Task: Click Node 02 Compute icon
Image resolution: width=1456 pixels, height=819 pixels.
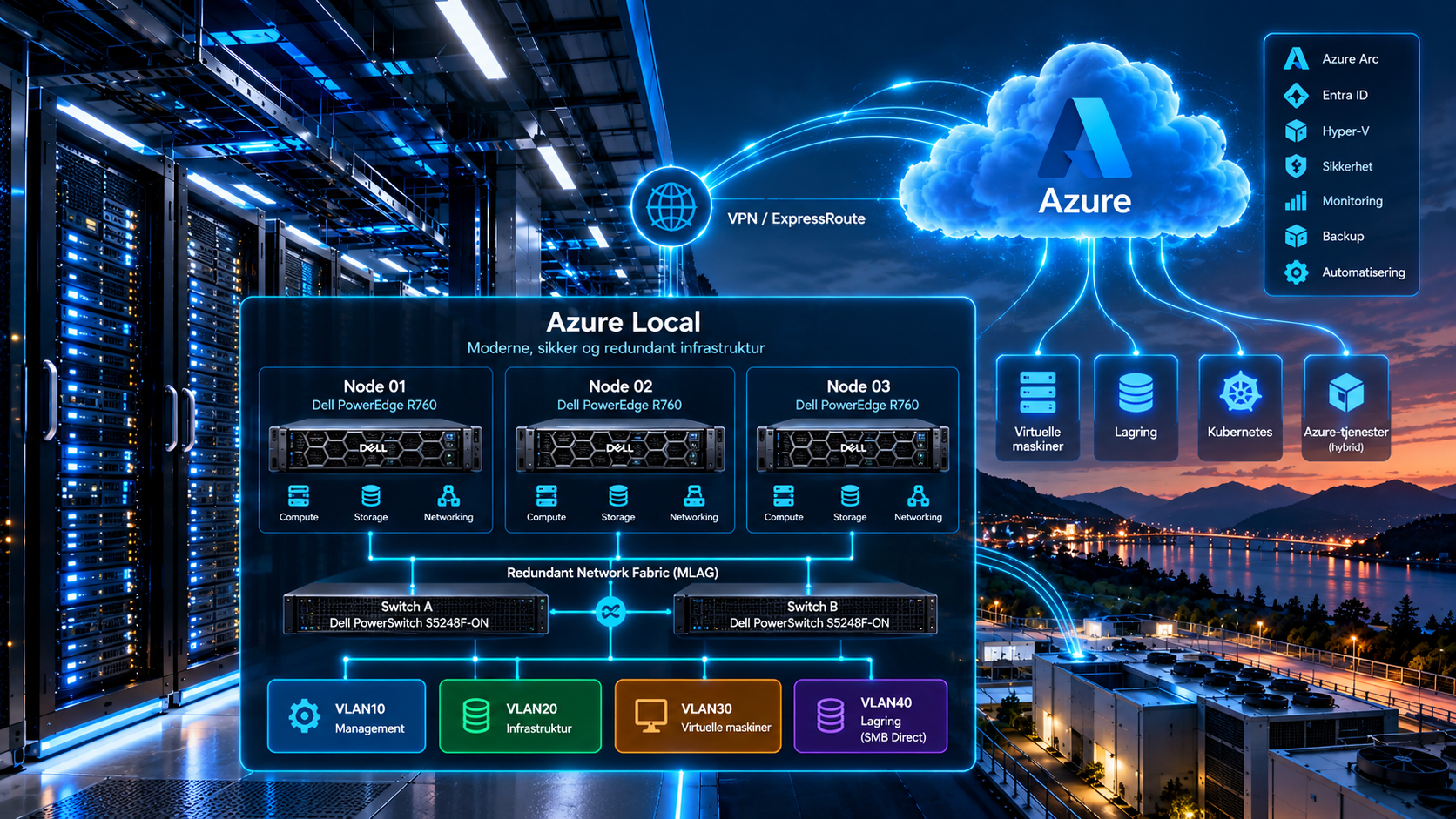Action: point(546,496)
